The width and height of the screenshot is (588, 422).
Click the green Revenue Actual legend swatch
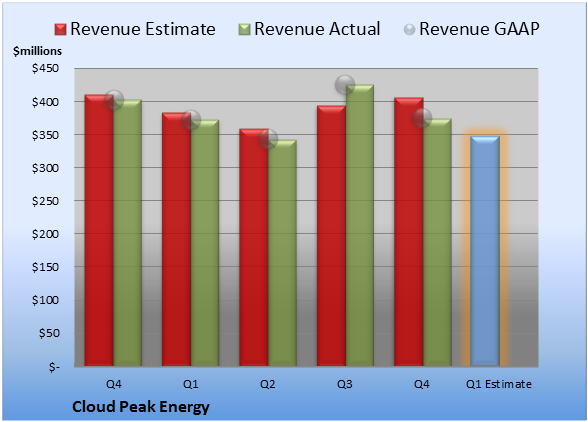(x=244, y=30)
